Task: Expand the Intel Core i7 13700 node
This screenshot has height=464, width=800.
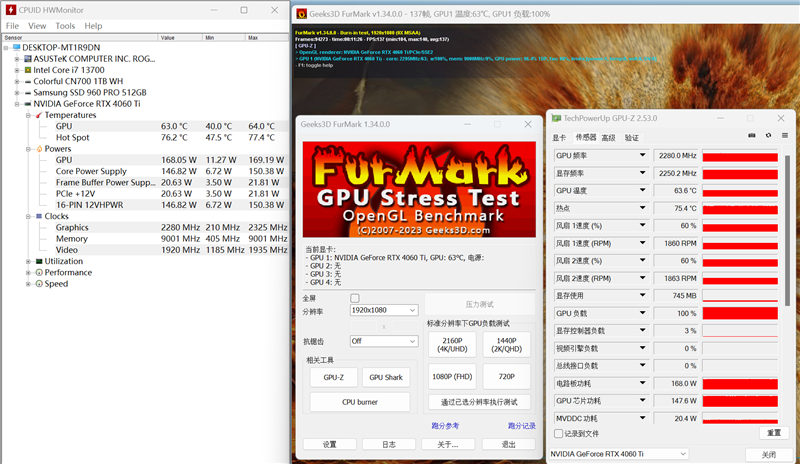Action: [x=17, y=70]
